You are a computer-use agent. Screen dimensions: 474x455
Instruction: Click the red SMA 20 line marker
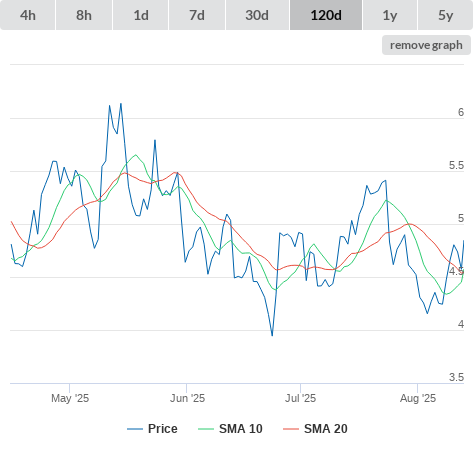291,429
